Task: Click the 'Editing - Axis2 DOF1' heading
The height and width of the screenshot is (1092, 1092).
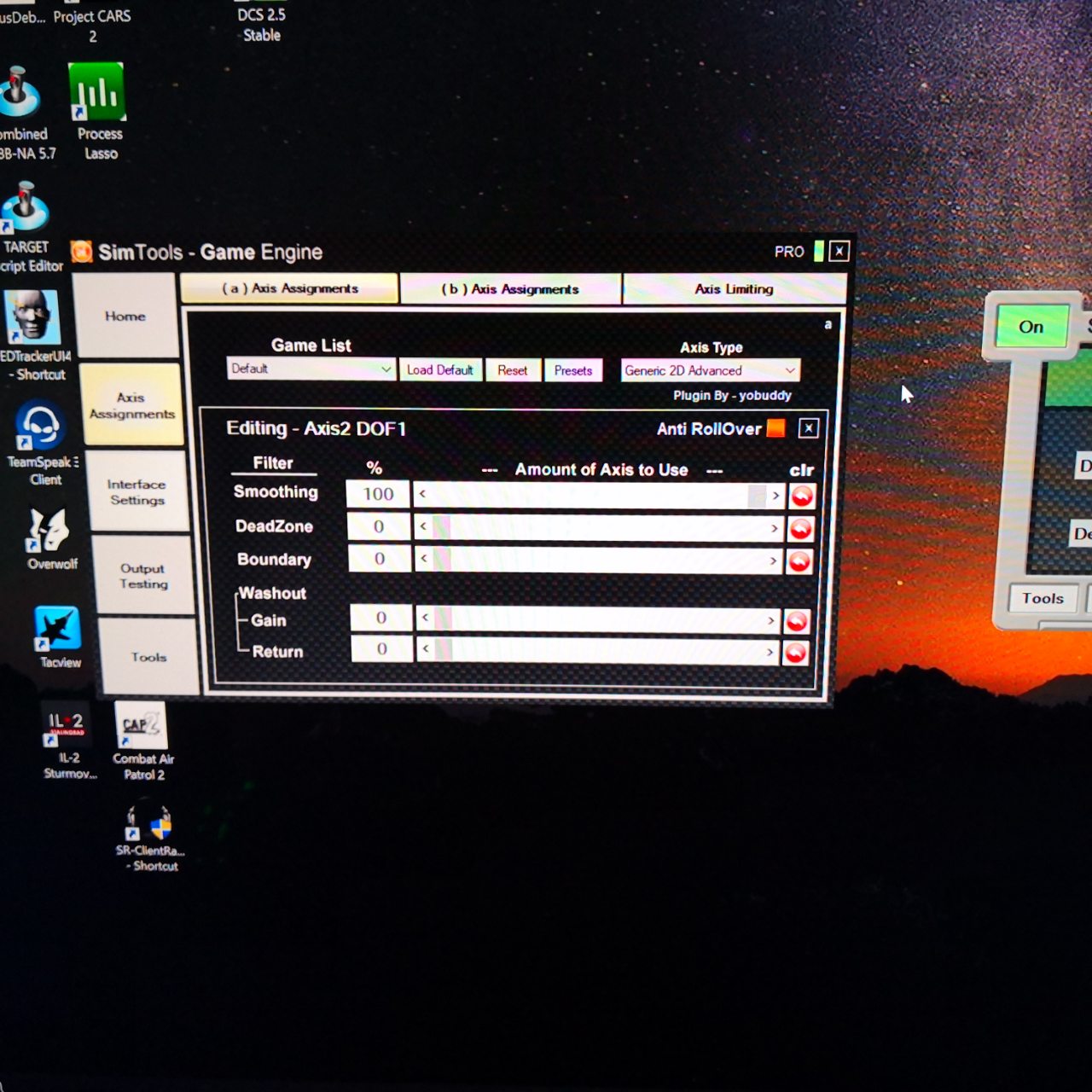Action: pyautogui.click(x=316, y=428)
